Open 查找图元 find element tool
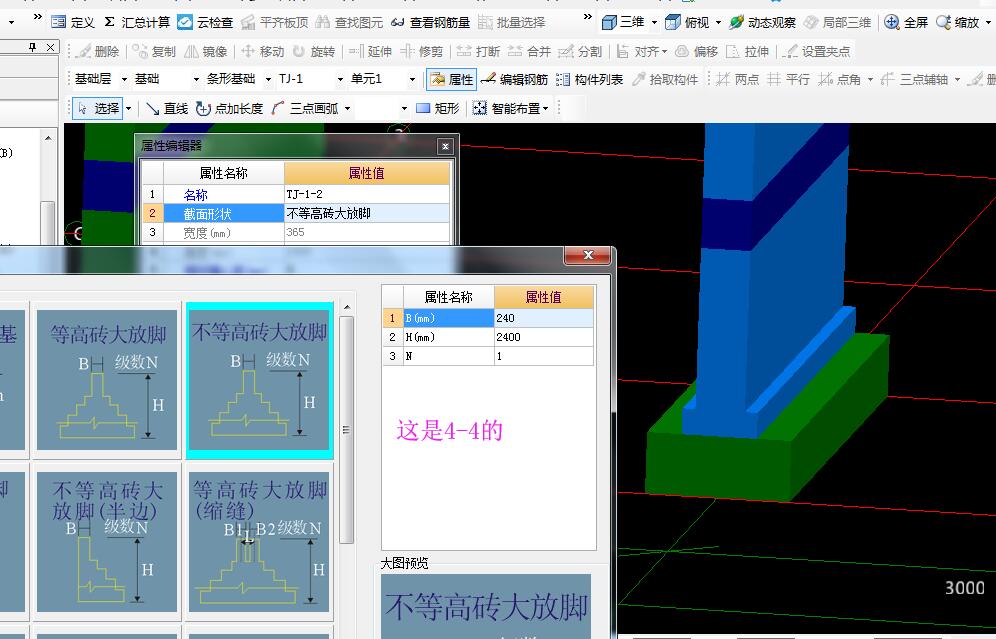 pos(349,22)
